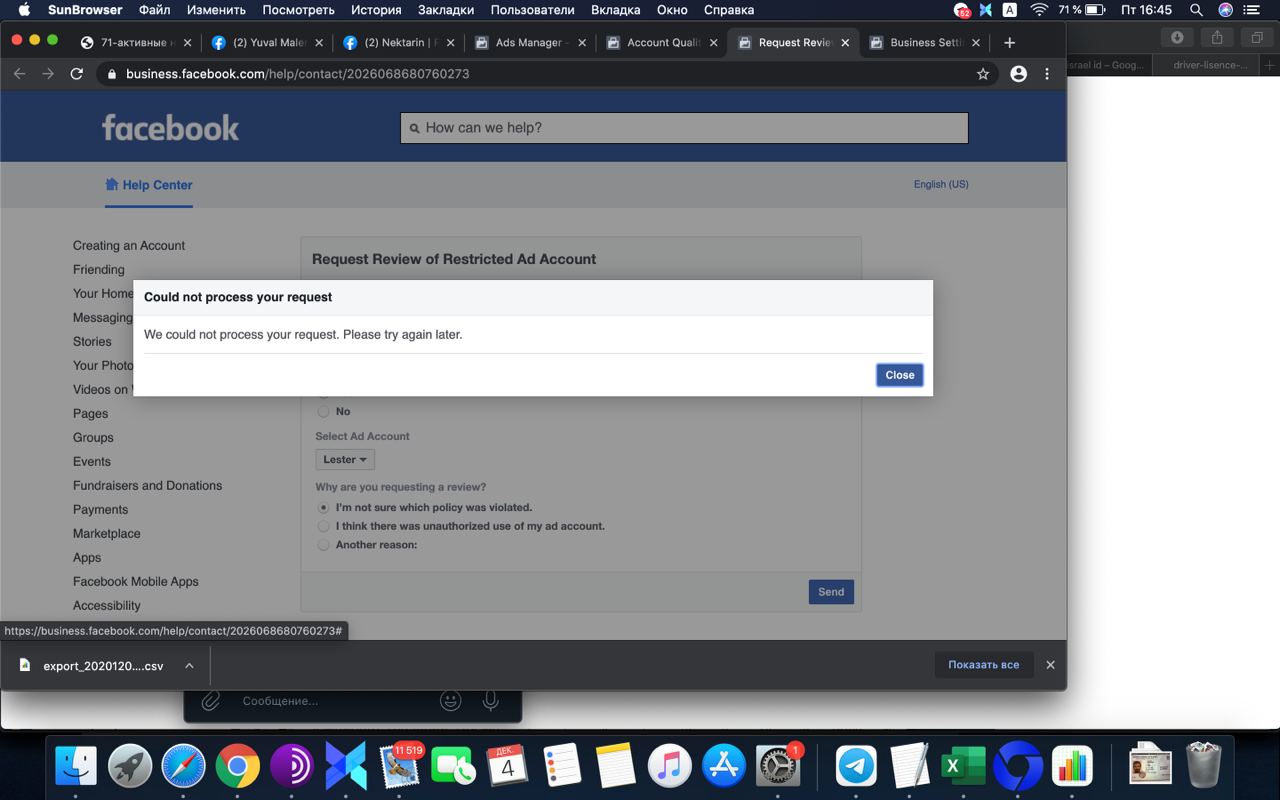Select "I'm not sure which policy was violated"
The height and width of the screenshot is (800, 1280).
coord(323,508)
